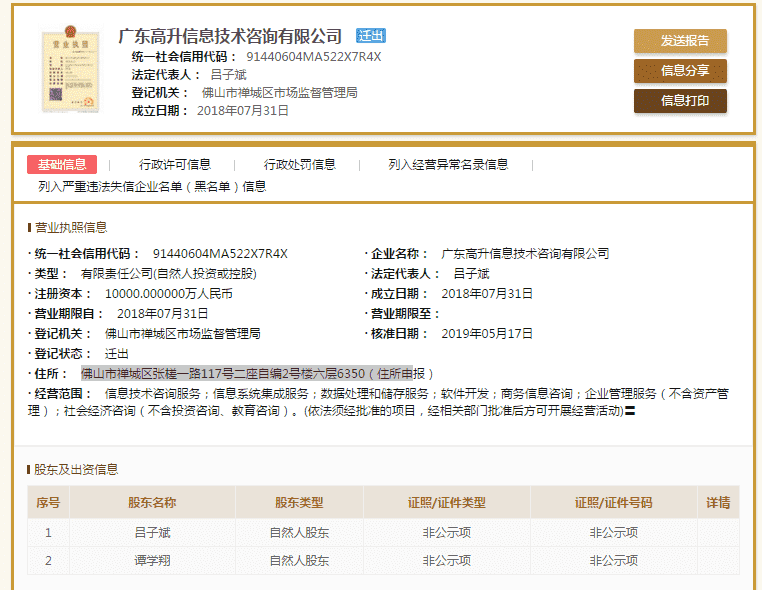Click 股东名称 column header
Image resolution: width=762 pixels, height=590 pixels.
[x=152, y=503]
